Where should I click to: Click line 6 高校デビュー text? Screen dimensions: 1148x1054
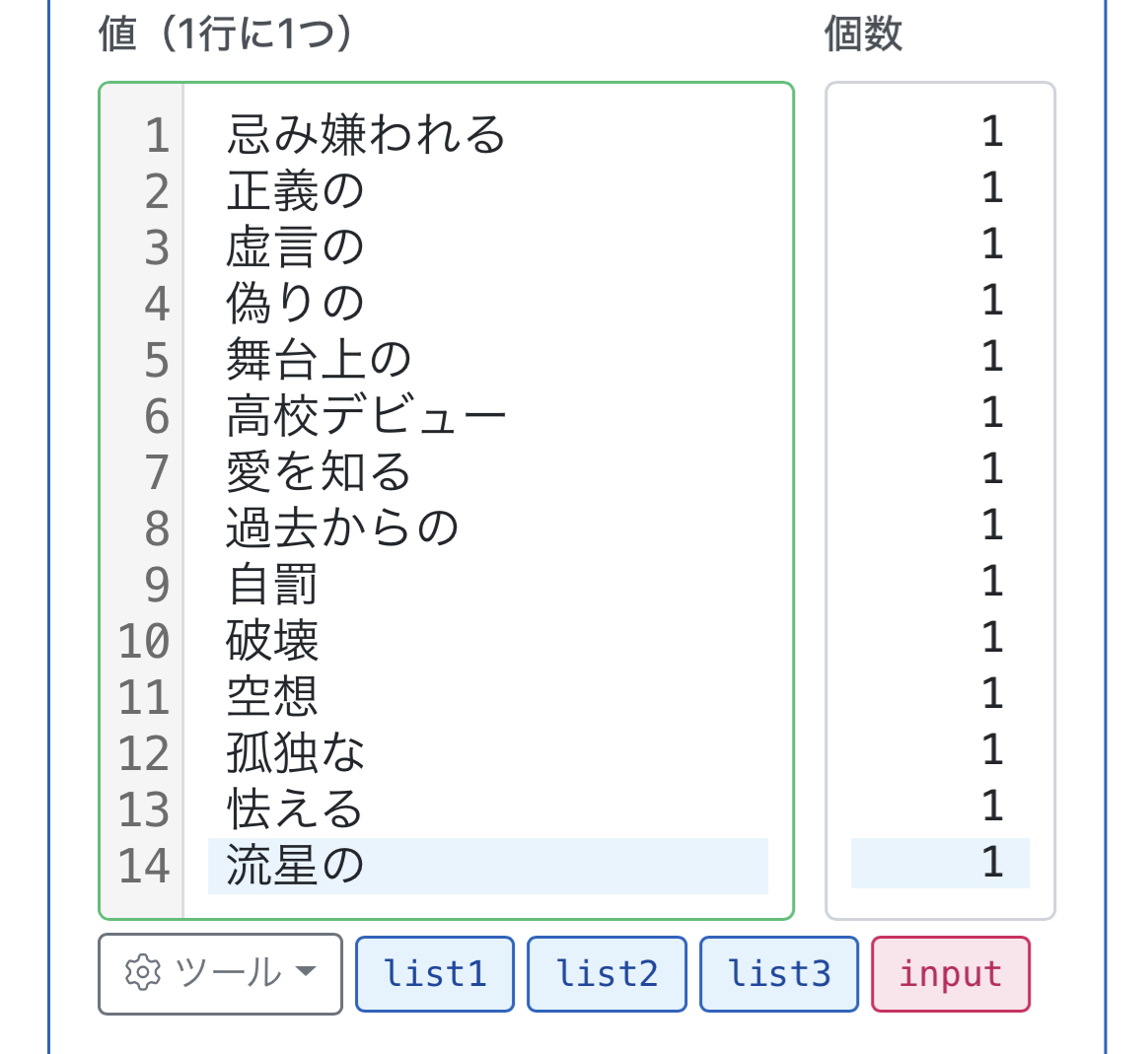click(365, 416)
